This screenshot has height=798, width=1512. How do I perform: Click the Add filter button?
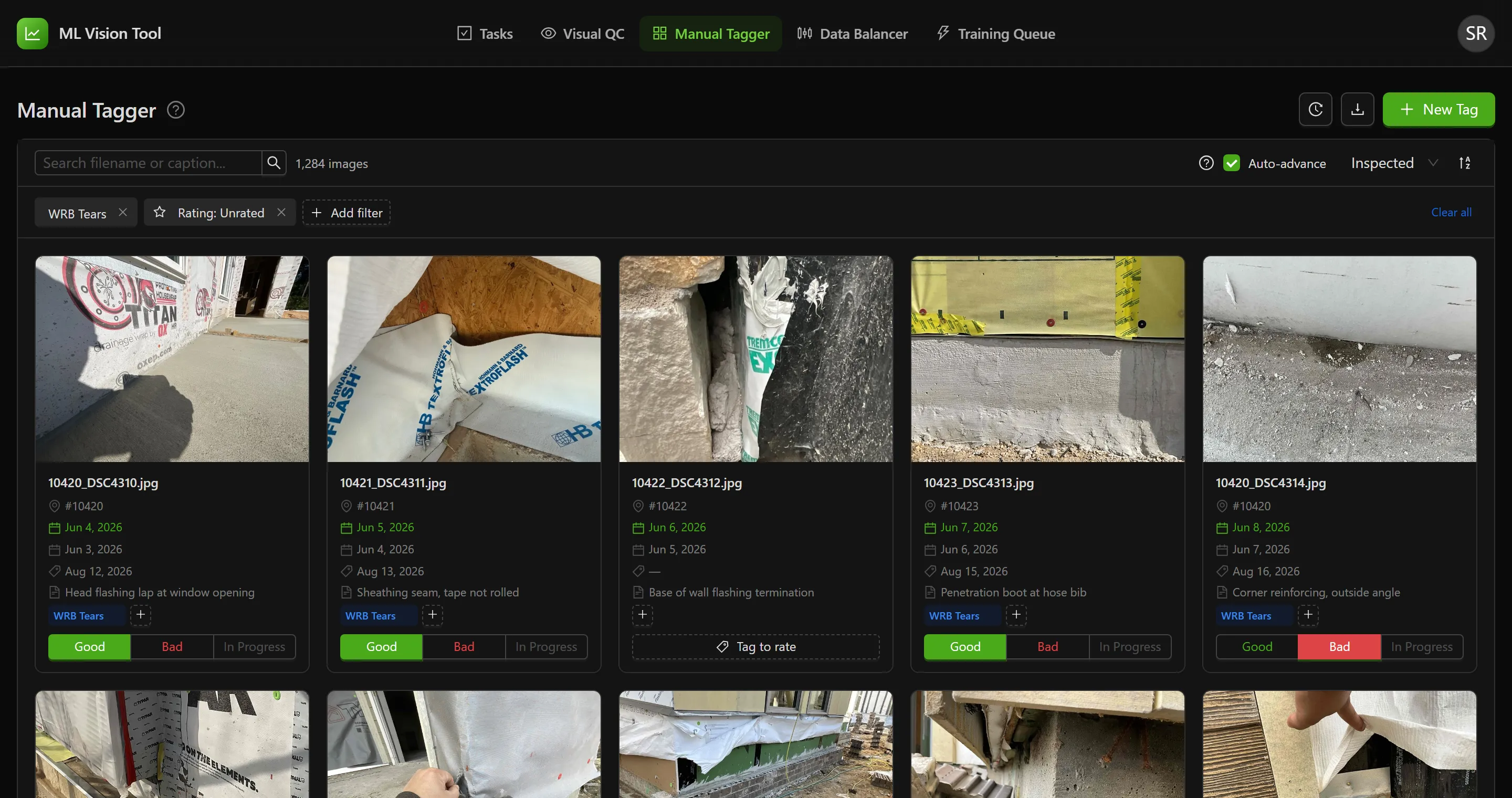pyautogui.click(x=346, y=213)
